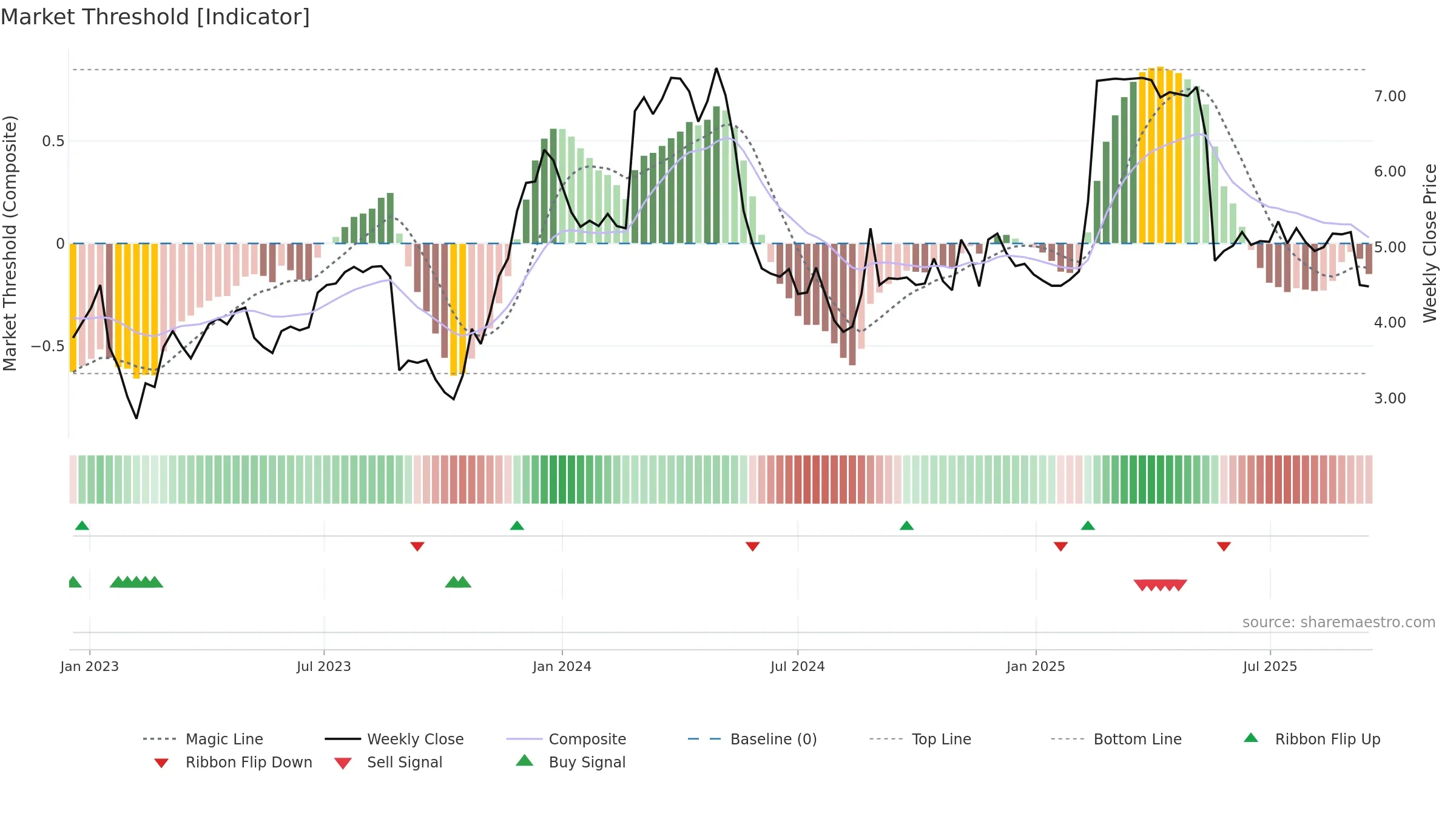This screenshot has height=819, width=1456.
Task: Click the 7.00 price axis tick
Action: [1390, 96]
